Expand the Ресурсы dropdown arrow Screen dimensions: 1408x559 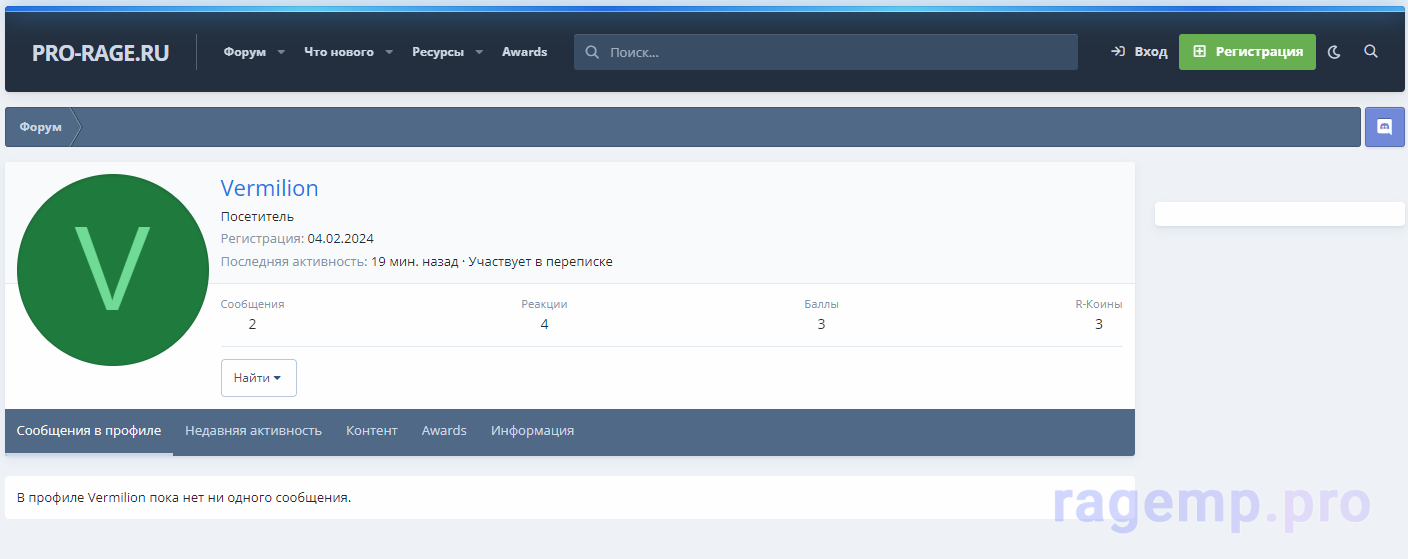(479, 52)
